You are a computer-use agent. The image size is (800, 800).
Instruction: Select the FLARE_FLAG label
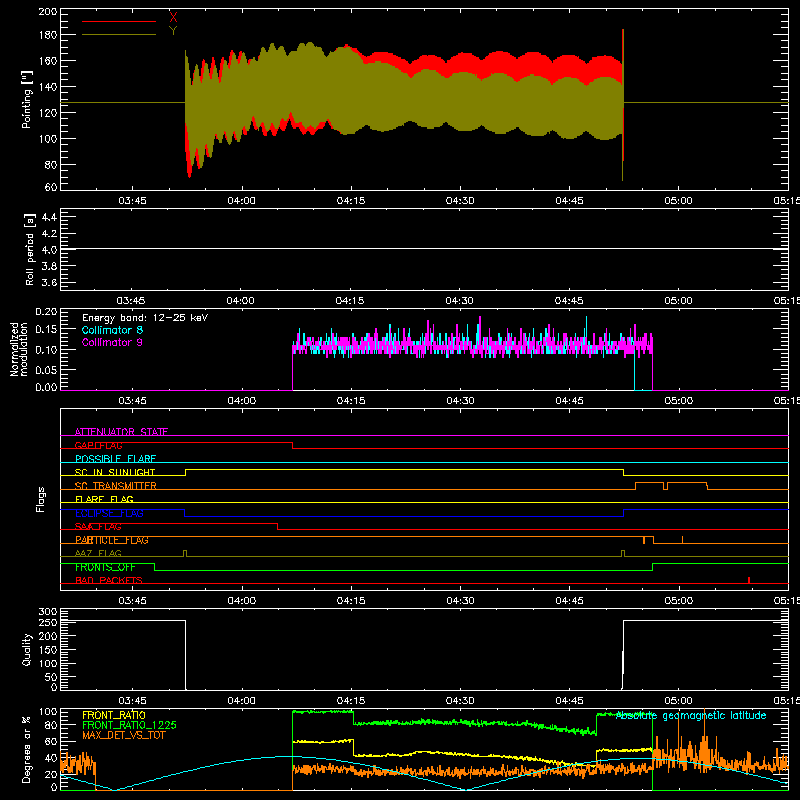point(104,499)
